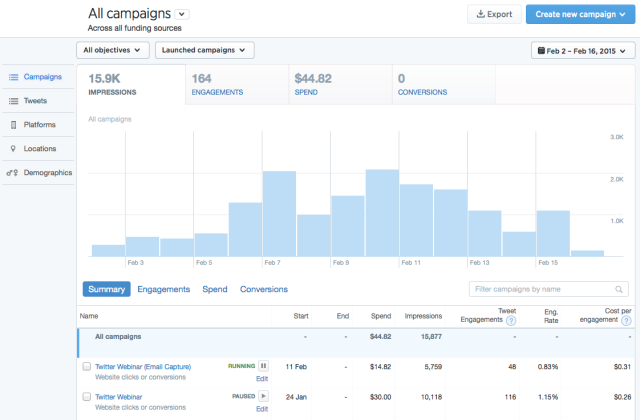The height and width of the screenshot is (420, 640).
Task: Click the Export button
Action: [494, 14]
